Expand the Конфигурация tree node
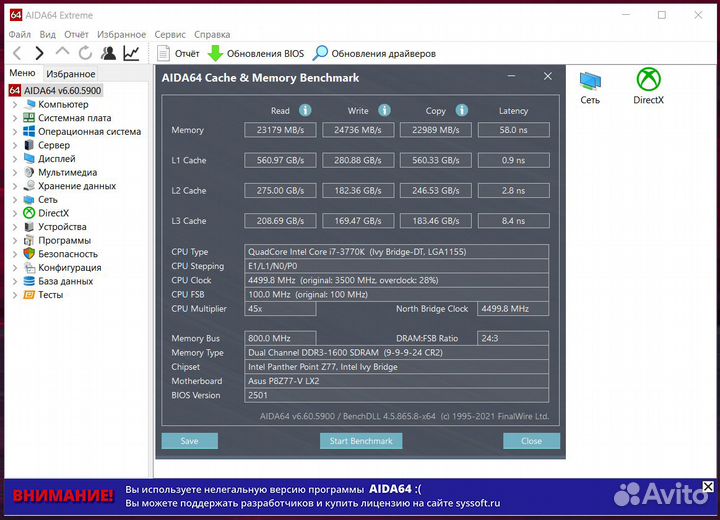The height and width of the screenshot is (520, 720). pos(15,268)
